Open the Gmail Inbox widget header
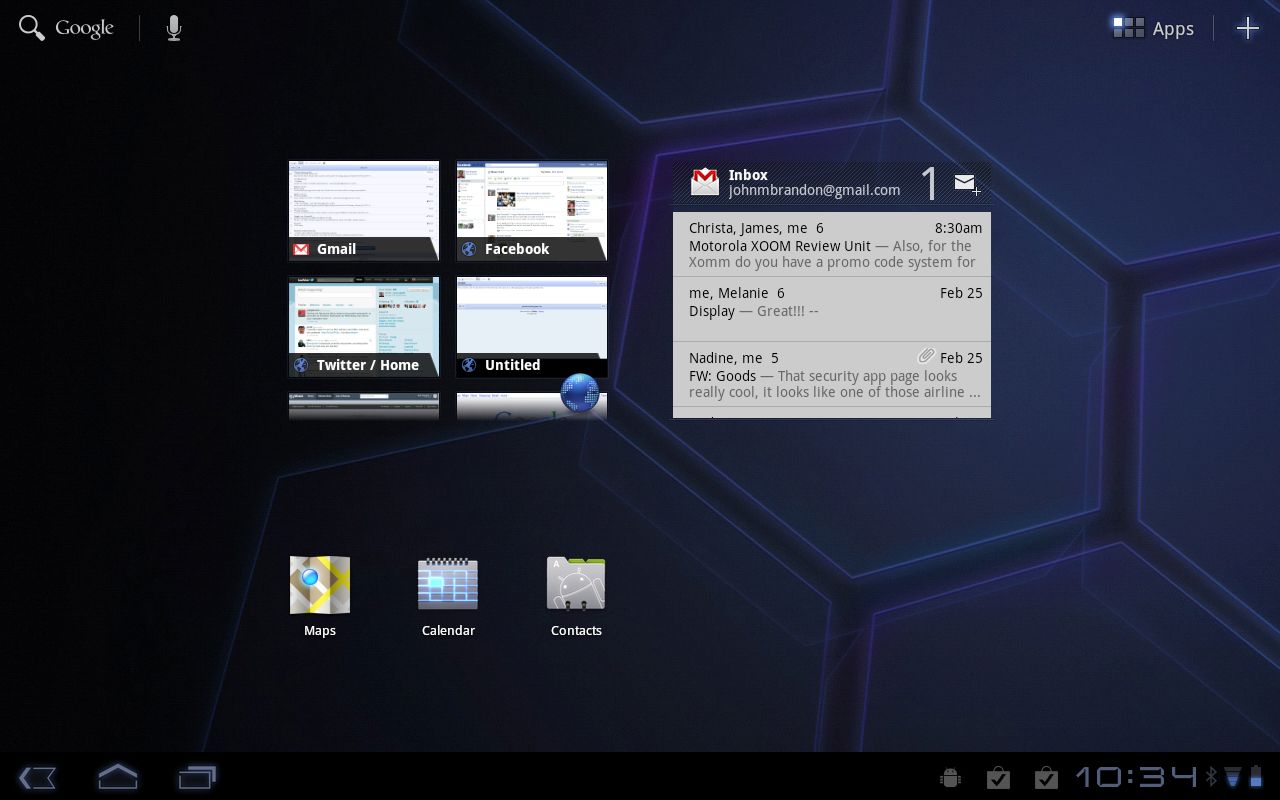Image resolution: width=1280 pixels, height=800 pixels. (x=832, y=183)
